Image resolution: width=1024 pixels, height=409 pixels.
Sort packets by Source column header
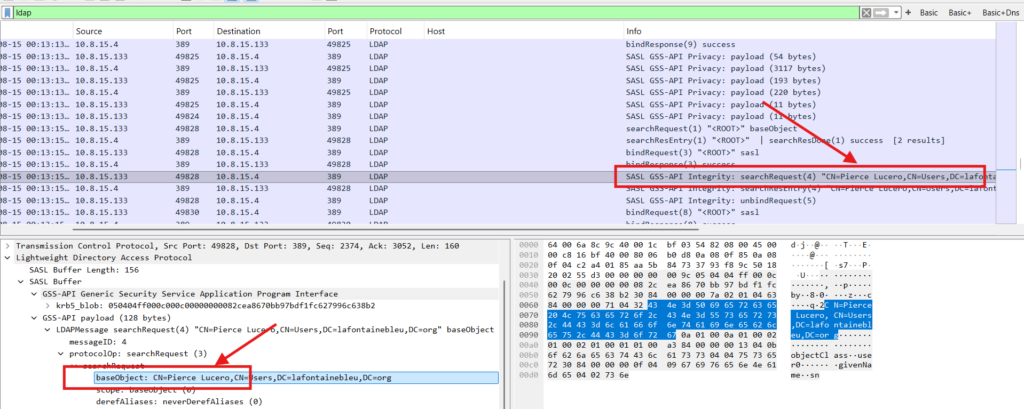[89, 32]
